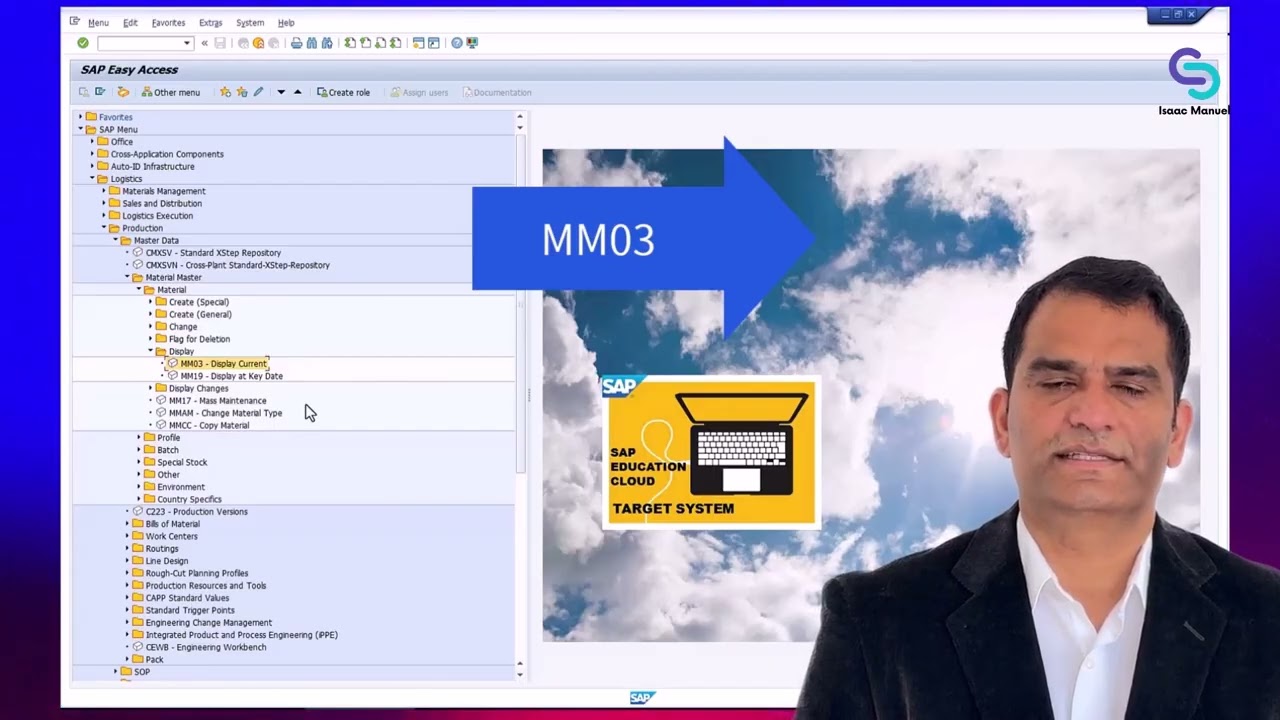Open the Help menu
Image resolution: width=1280 pixels, height=720 pixels.
tap(286, 22)
